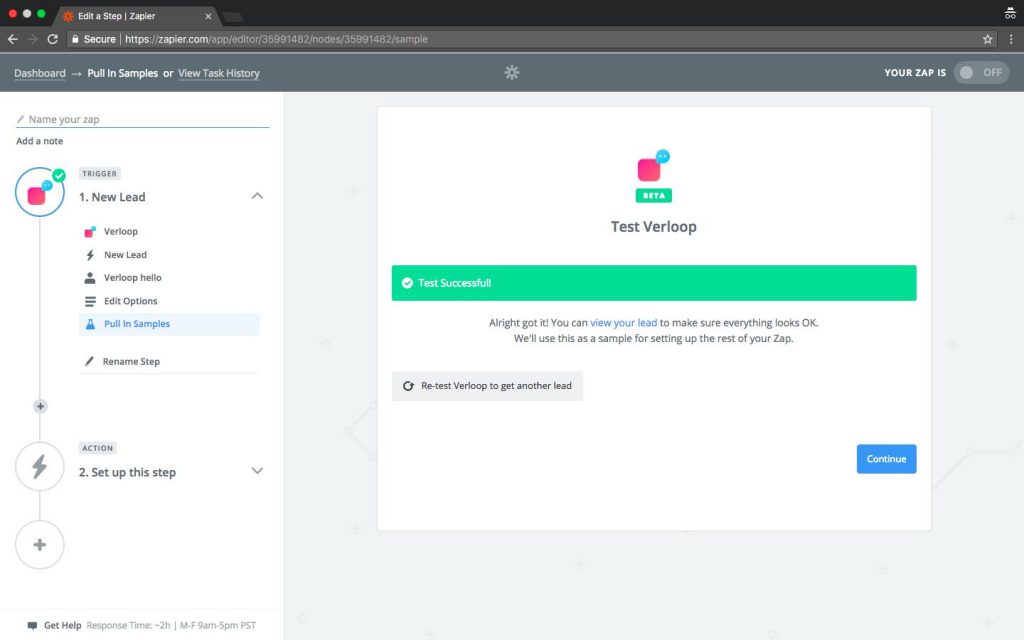
Task: Click the Pull In Samples breadcrumb text
Action: 123,73
